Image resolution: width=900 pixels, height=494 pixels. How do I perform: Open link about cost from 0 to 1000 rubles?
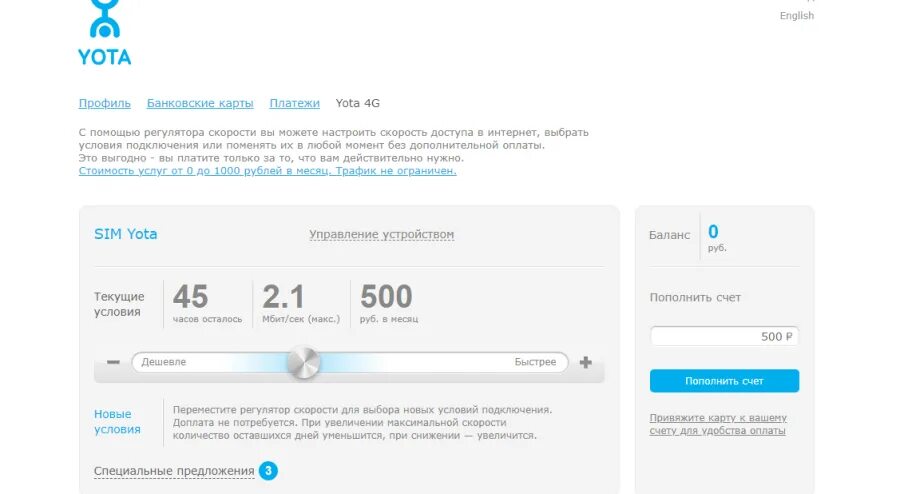267,171
